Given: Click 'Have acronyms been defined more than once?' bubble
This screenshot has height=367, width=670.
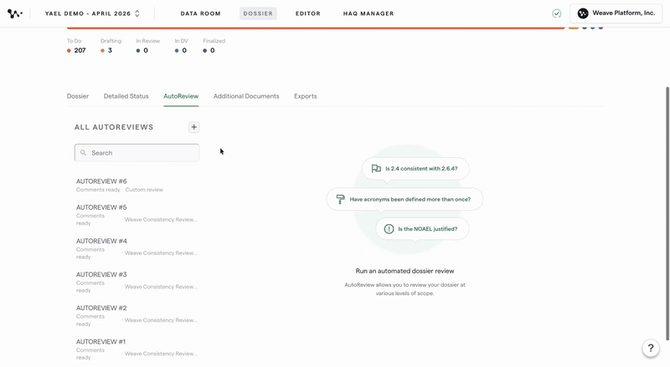Looking at the screenshot, I should (405, 199).
